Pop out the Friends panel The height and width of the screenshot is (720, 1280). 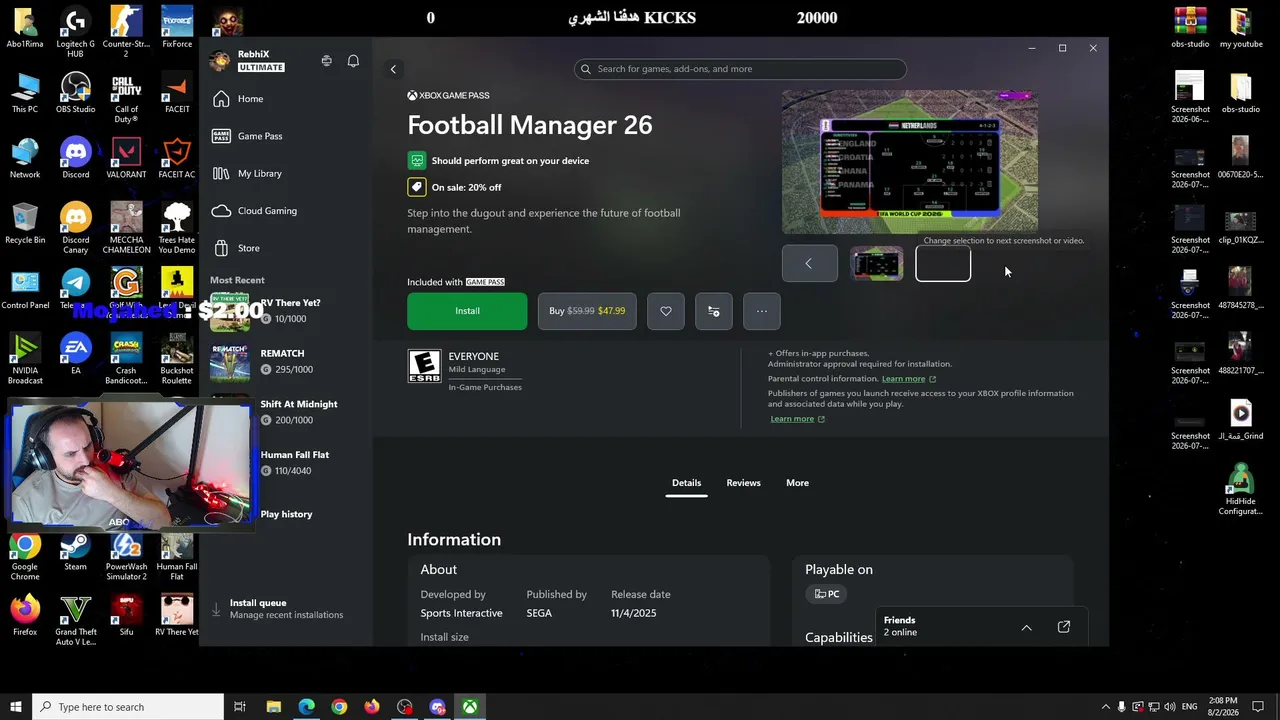click(1064, 627)
